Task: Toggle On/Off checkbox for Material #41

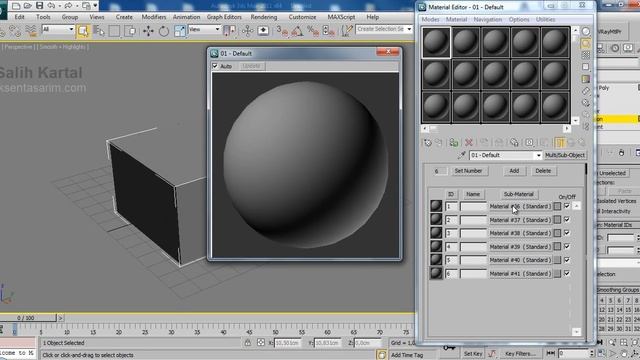Action: point(567,273)
